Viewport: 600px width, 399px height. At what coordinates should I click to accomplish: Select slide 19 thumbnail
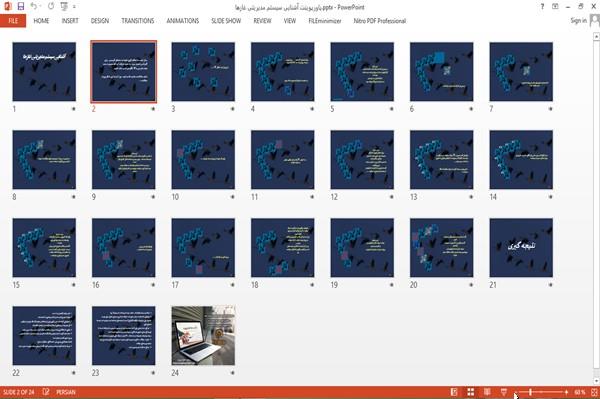[362, 248]
